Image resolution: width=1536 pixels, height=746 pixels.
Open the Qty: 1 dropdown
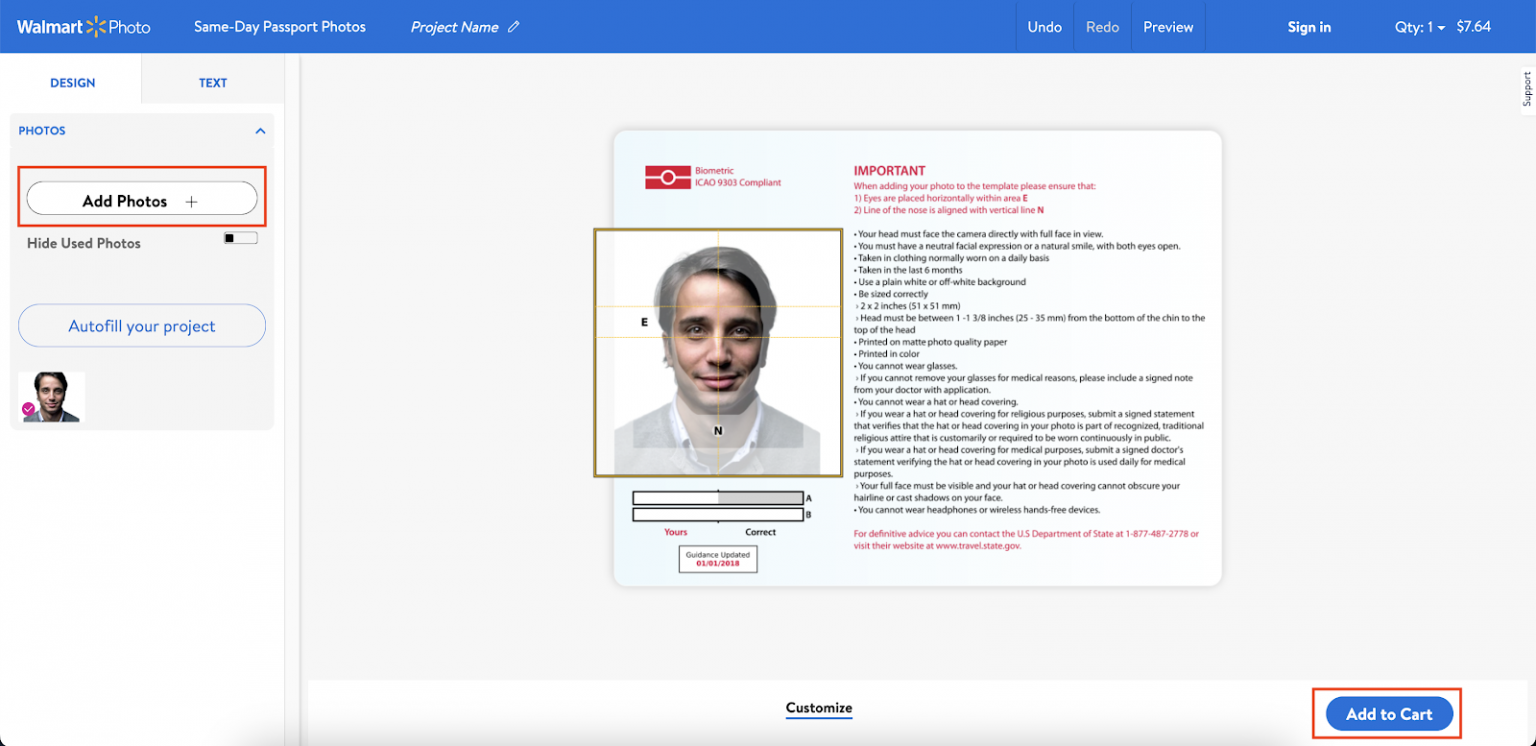[1420, 27]
